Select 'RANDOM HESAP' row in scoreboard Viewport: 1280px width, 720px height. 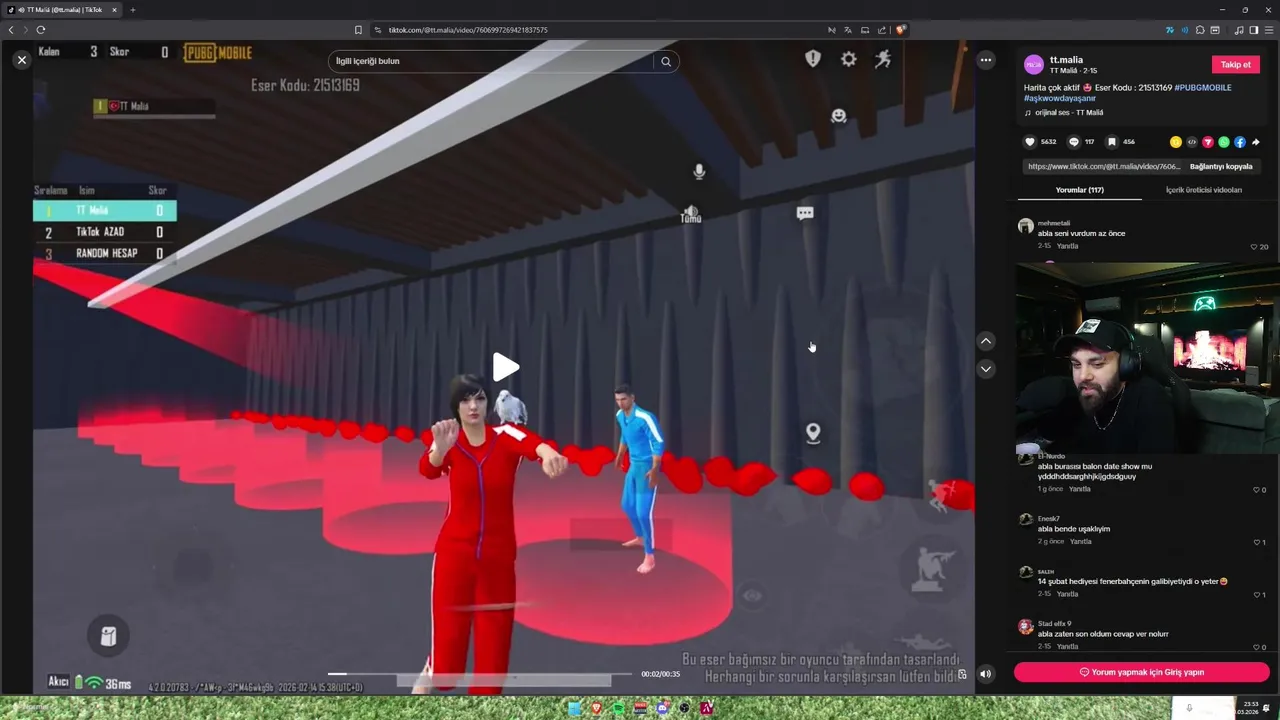pyautogui.click(x=104, y=254)
